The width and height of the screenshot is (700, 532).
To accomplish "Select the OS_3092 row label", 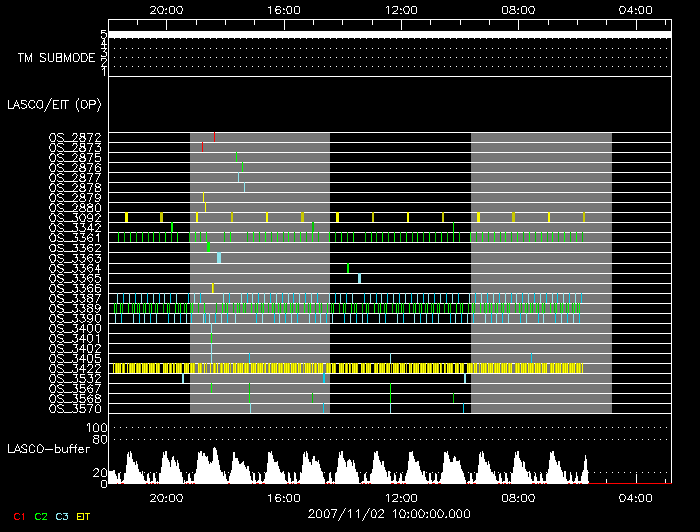I will tap(75, 218).
